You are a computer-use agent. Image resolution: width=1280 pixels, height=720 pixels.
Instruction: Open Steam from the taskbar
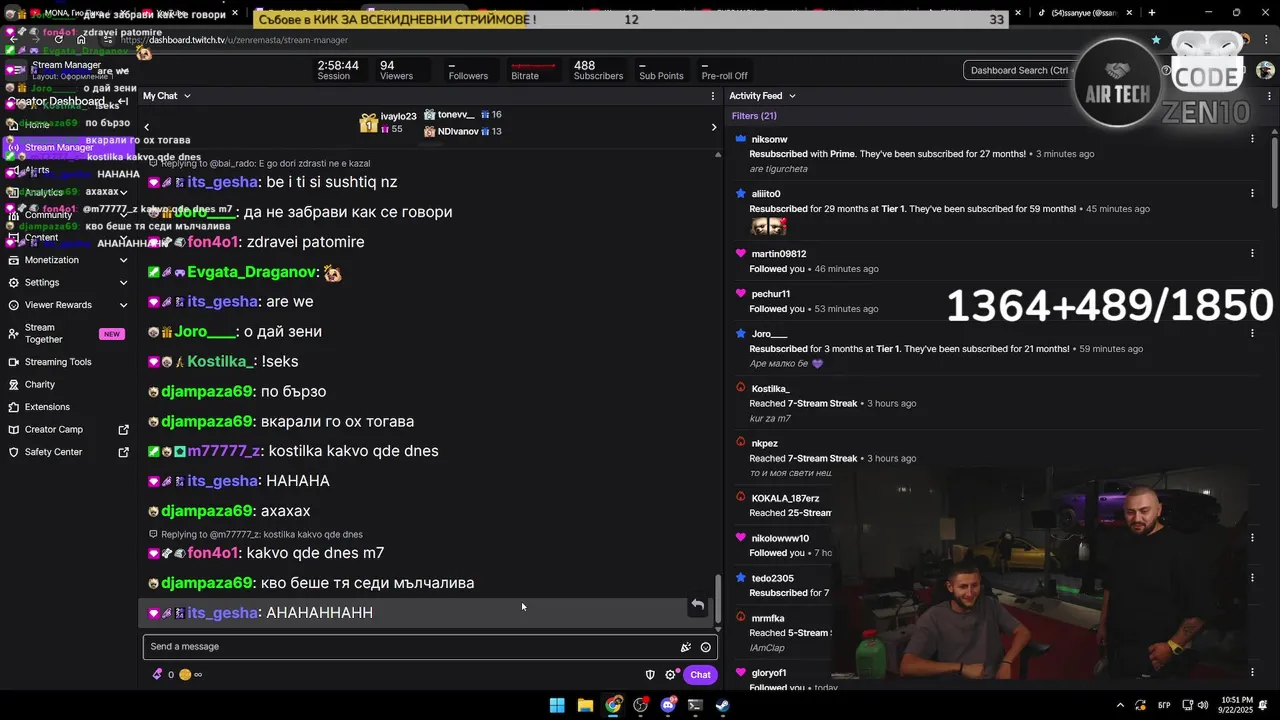(722, 705)
